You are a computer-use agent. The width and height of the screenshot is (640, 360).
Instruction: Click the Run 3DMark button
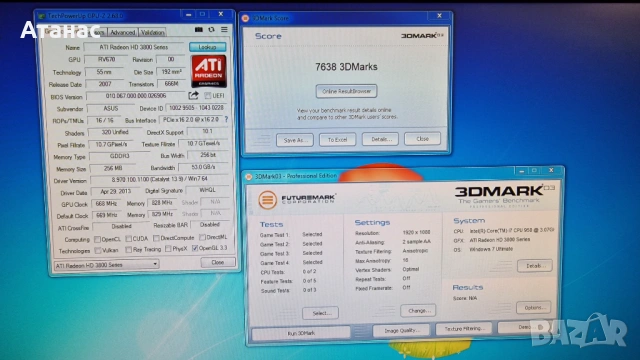tap(301, 333)
